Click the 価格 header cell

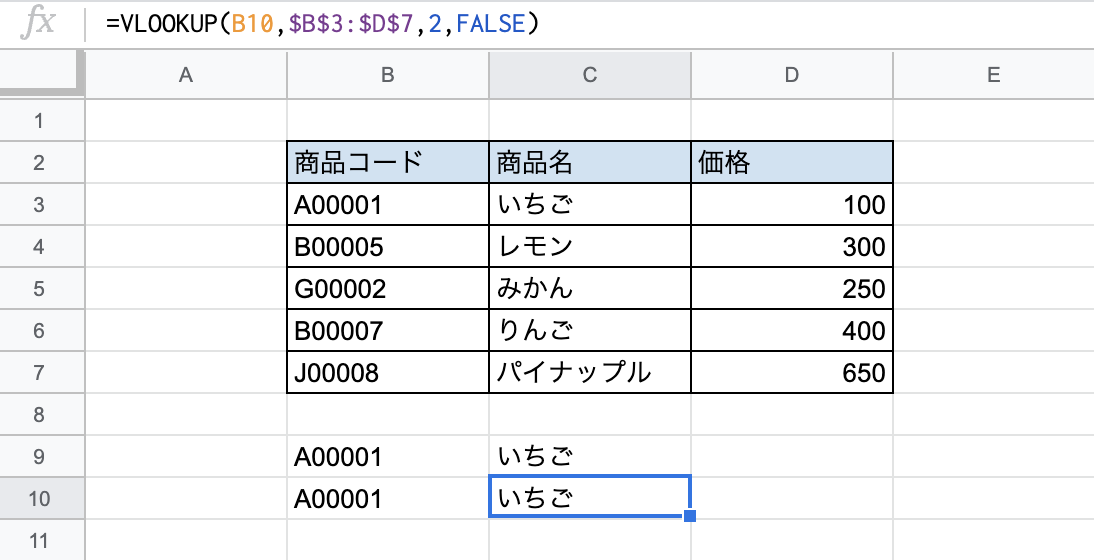(792, 162)
